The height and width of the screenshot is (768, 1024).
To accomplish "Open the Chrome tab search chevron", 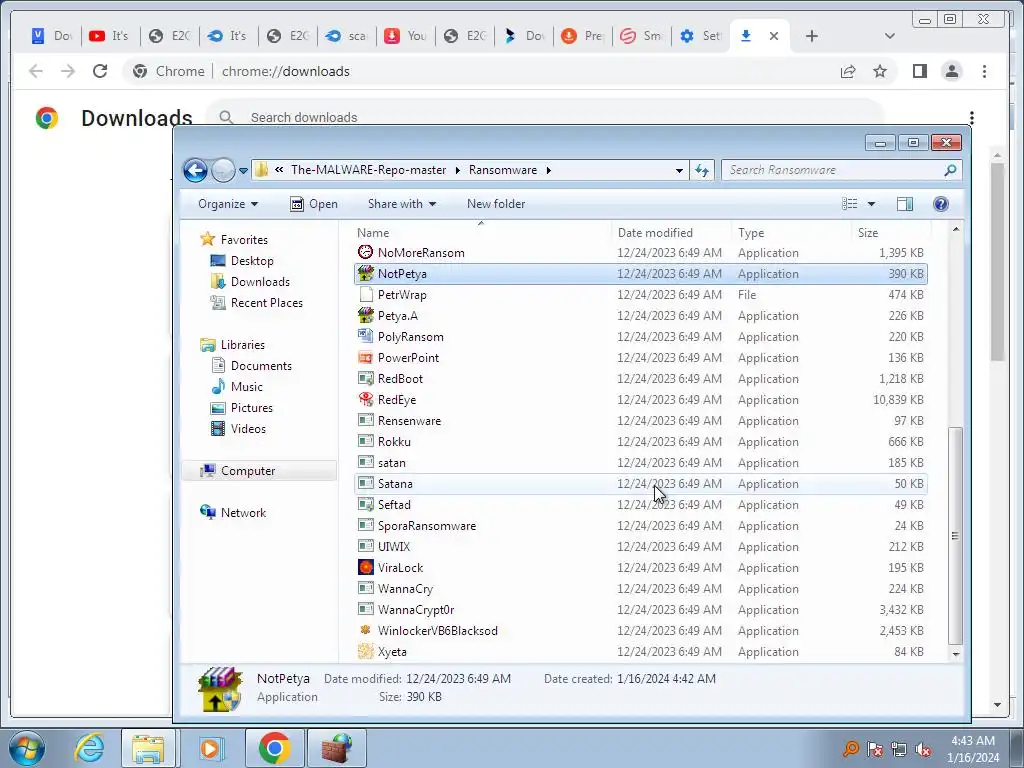I will [889, 36].
